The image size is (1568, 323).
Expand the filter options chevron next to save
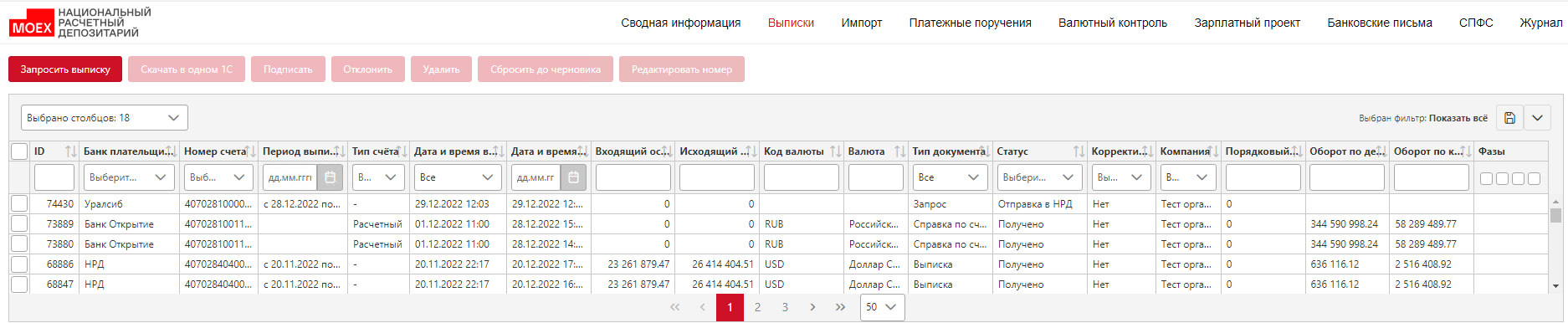pos(1537,118)
